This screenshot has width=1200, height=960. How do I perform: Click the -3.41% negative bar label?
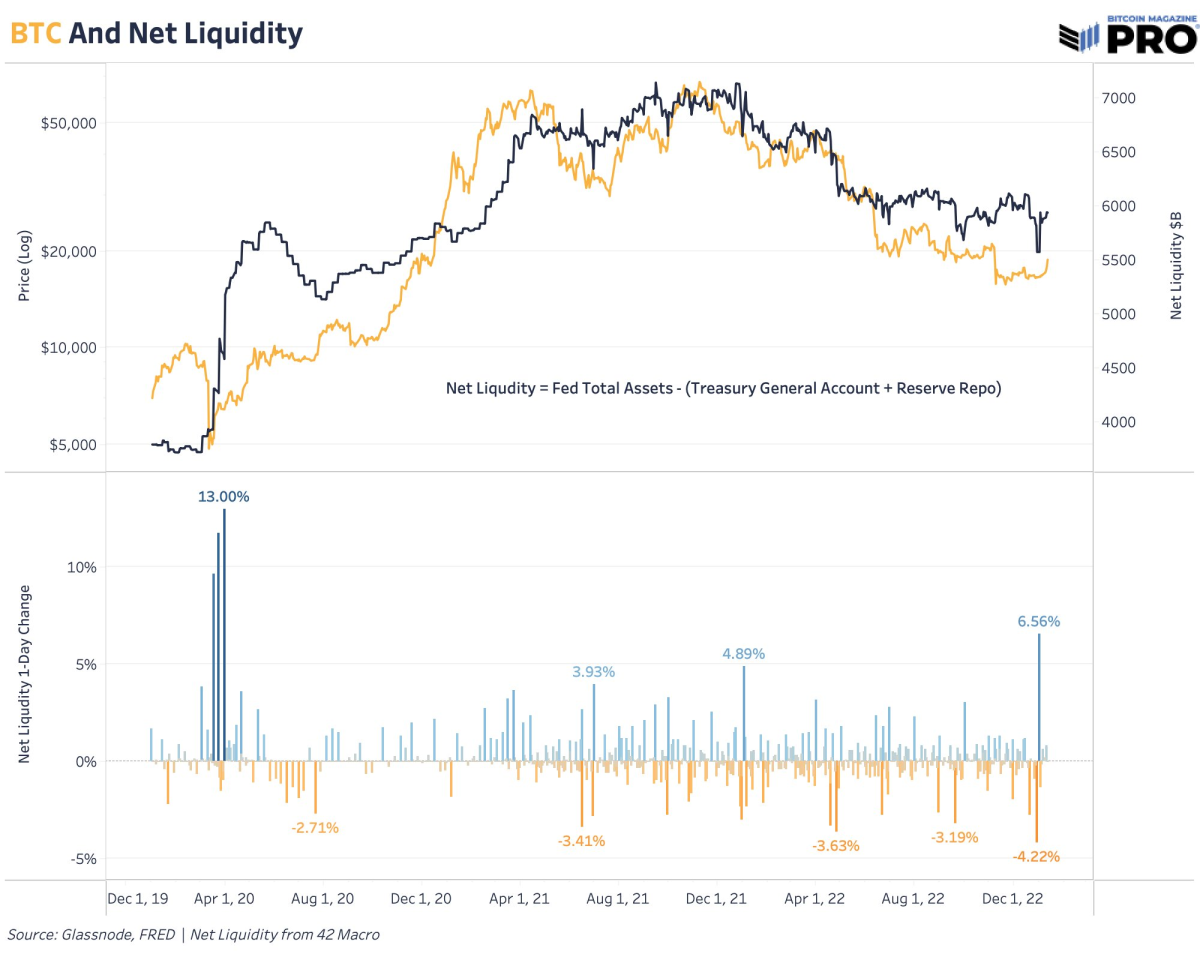point(581,841)
